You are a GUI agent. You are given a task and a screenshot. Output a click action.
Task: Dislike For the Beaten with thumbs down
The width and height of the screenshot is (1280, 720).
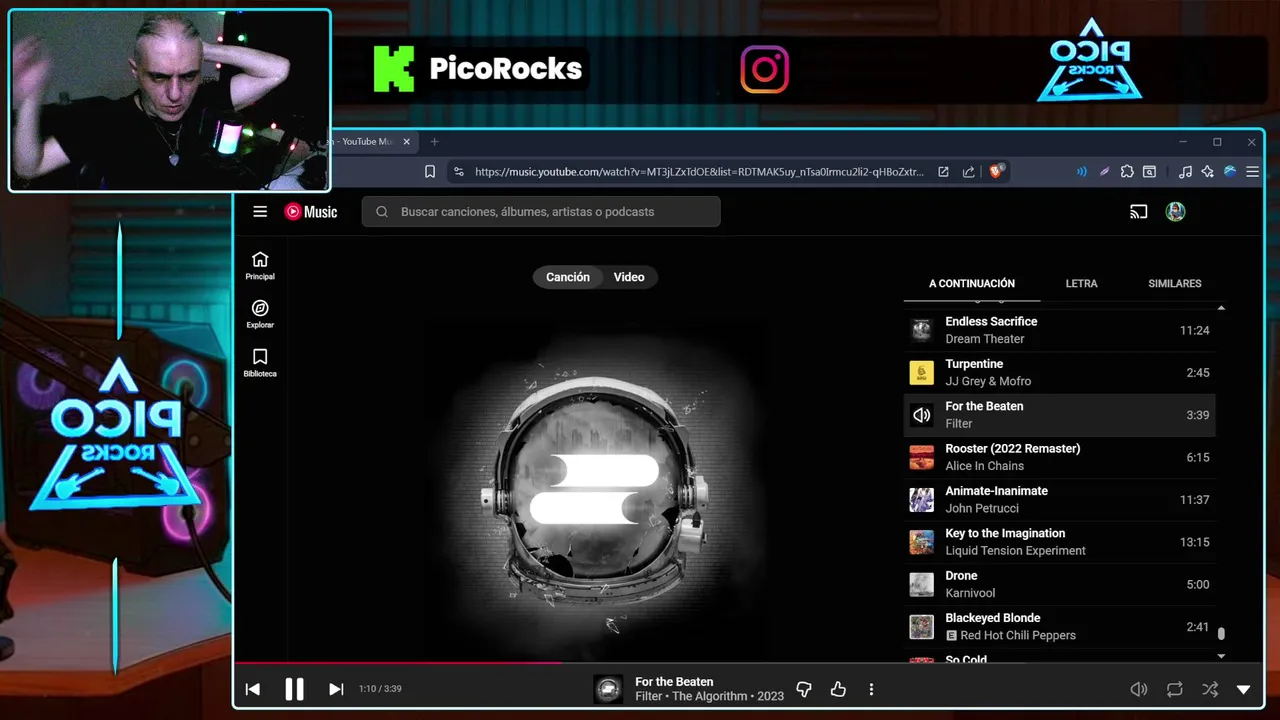pyautogui.click(x=804, y=689)
